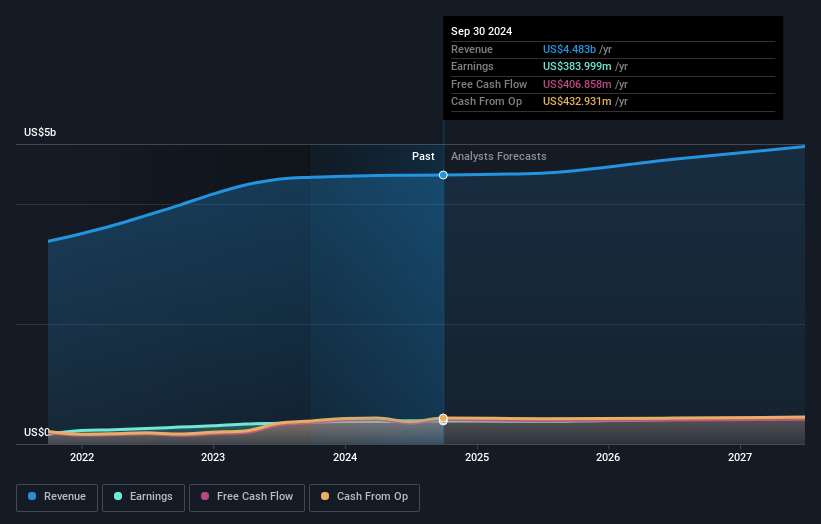Viewport: 821px width, 524px height.
Task: Click the US$406.858m free cash flow value
Action: tap(577, 84)
